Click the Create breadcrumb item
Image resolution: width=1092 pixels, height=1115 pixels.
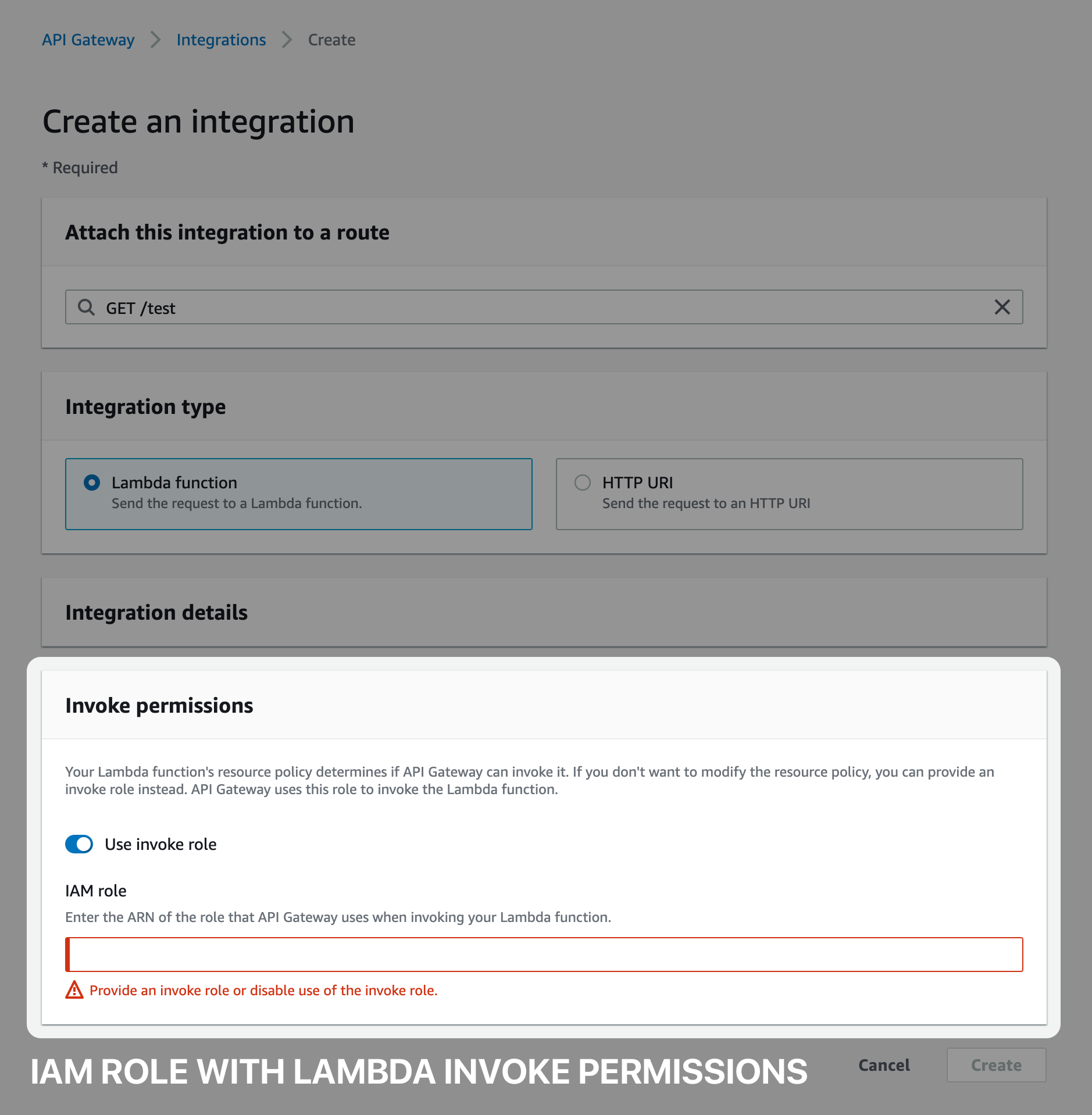(331, 40)
